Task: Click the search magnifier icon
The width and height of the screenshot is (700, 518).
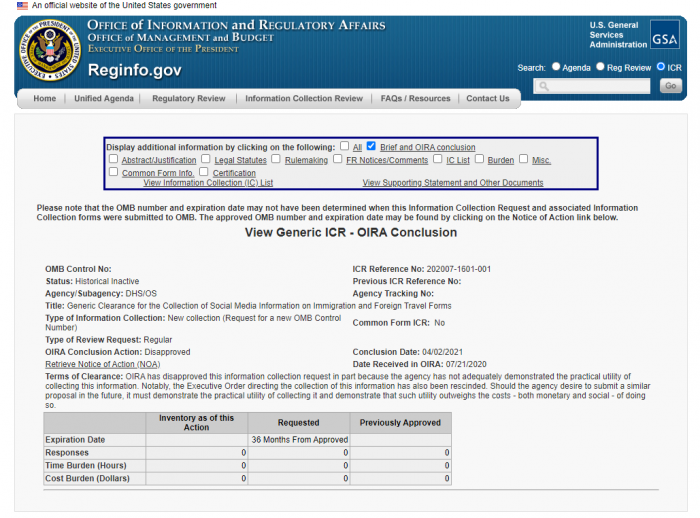Action: tap(544, 87)
